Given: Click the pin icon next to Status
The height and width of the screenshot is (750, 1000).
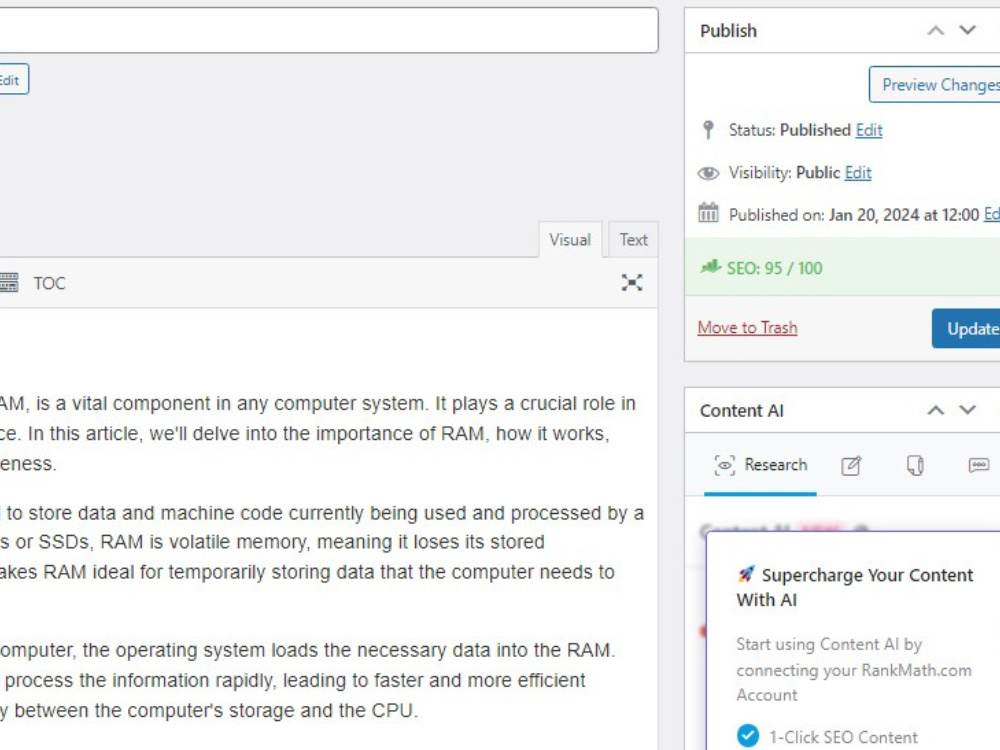Looking at the screenshot, I should coord(708,130).
